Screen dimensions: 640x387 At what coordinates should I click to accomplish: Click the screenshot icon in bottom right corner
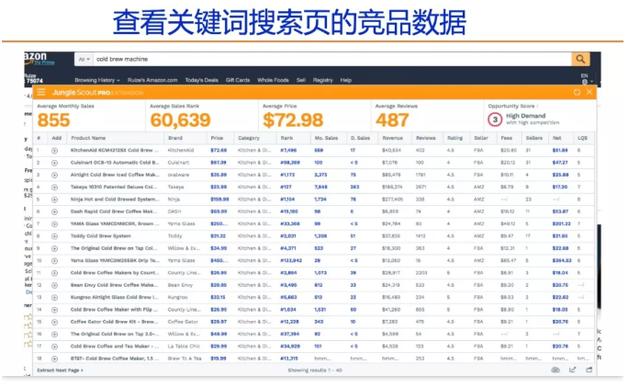pyautogui.click(x=589, y=370)
